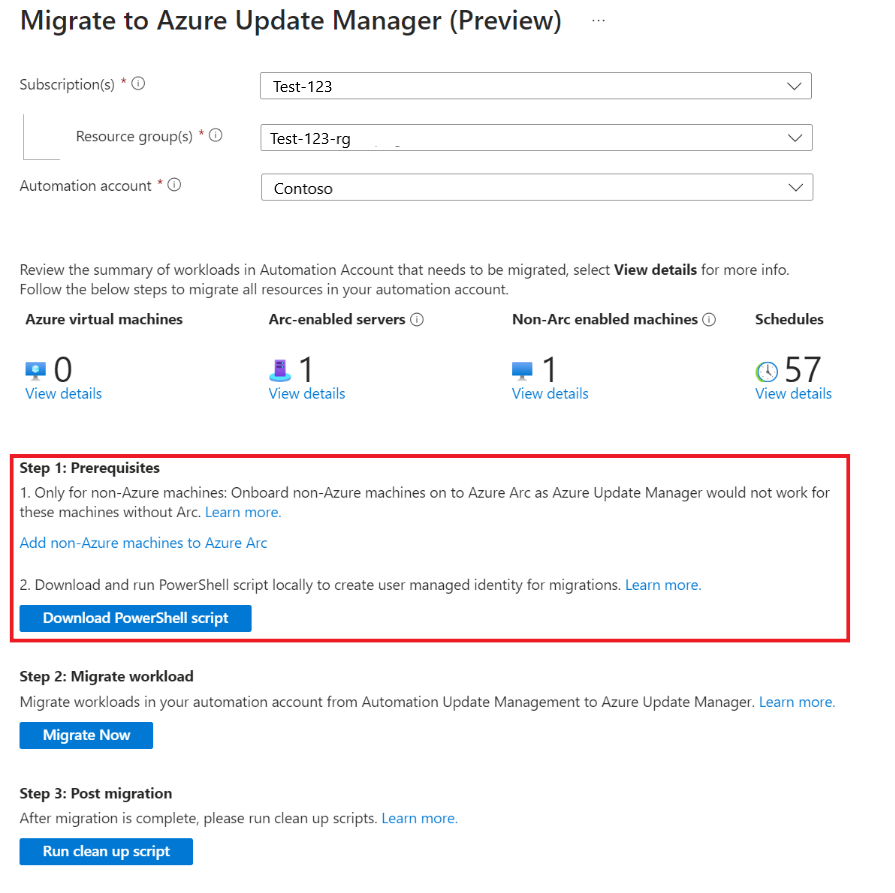This screenshot has height=893, width=895.
Task: Click the info icon beside Subscription(s)
Action: click(x=138, y=84)
